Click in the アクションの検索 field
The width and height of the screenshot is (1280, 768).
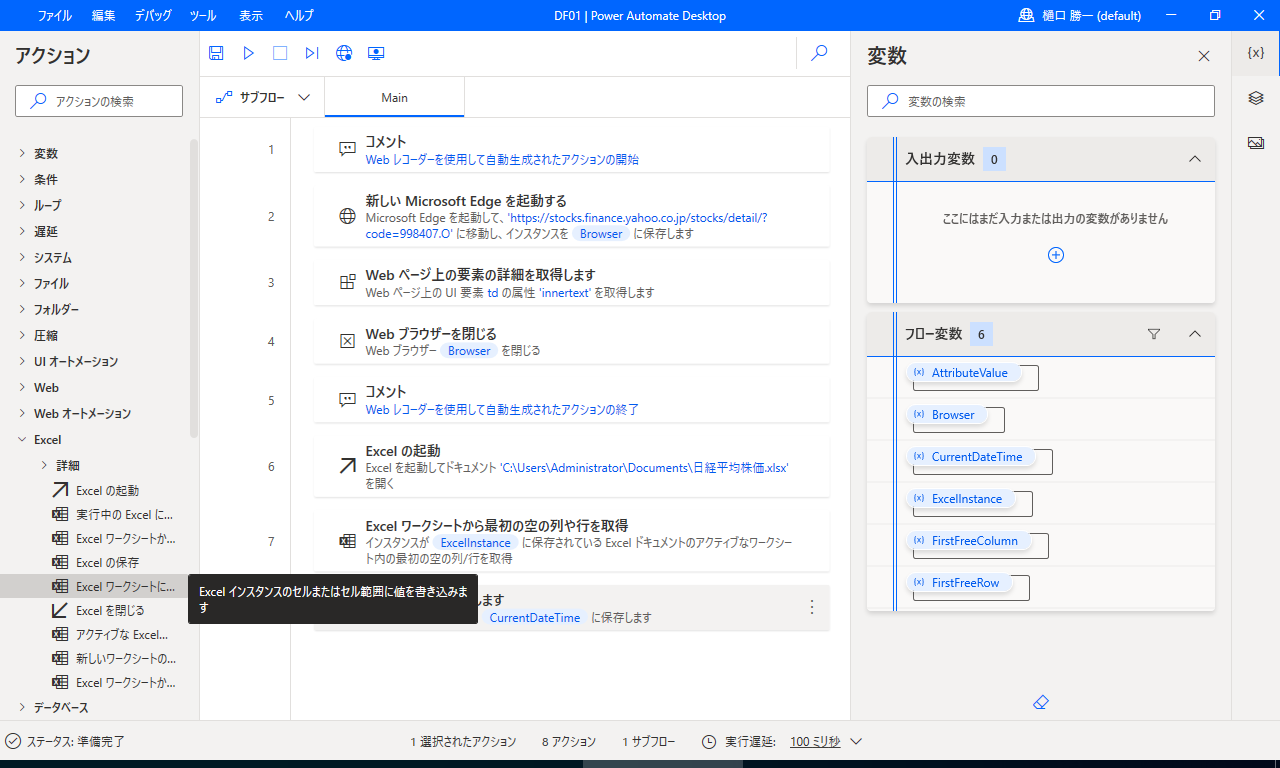pyautogui.click(x=99, y=101)
